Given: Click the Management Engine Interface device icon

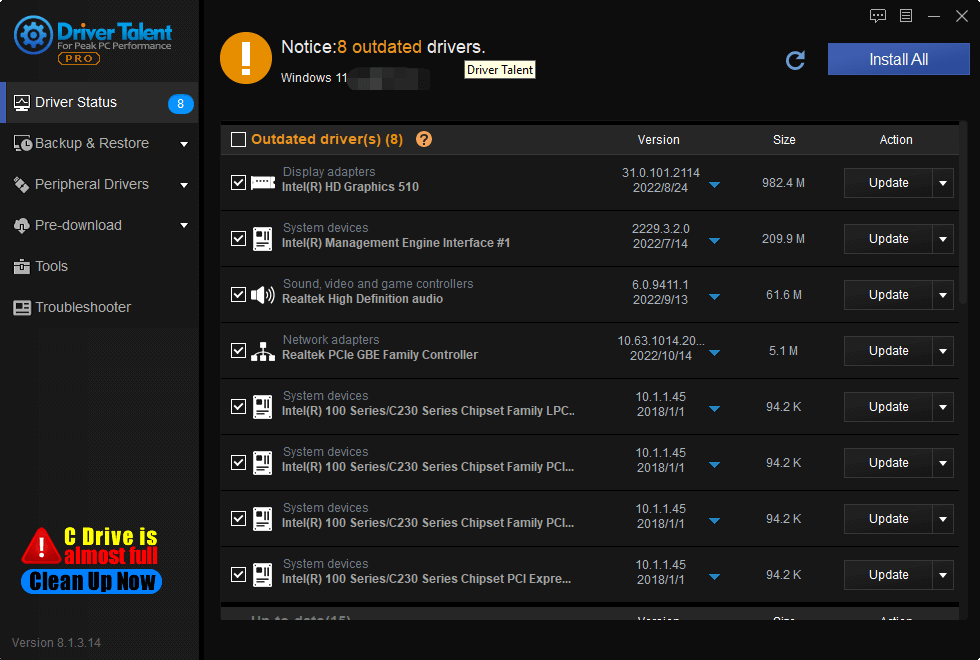Looking at the screenshot, I should (x=262, y=239).
